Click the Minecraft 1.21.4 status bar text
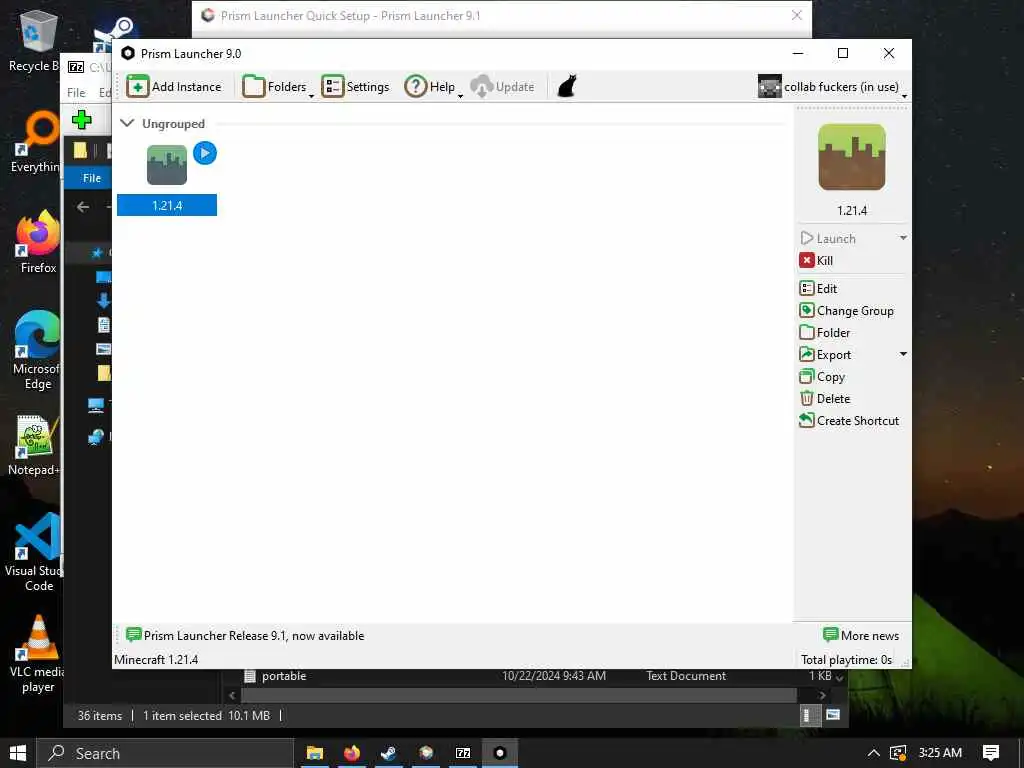 point(156,660)
